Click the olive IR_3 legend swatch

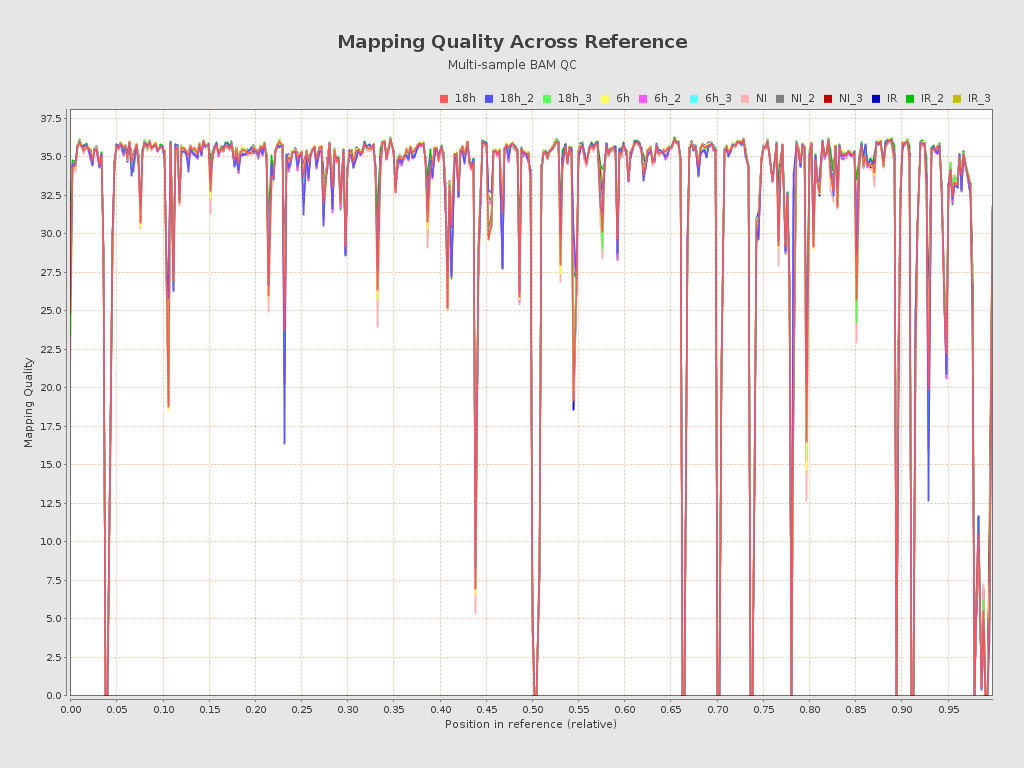(x=957, y=99)
